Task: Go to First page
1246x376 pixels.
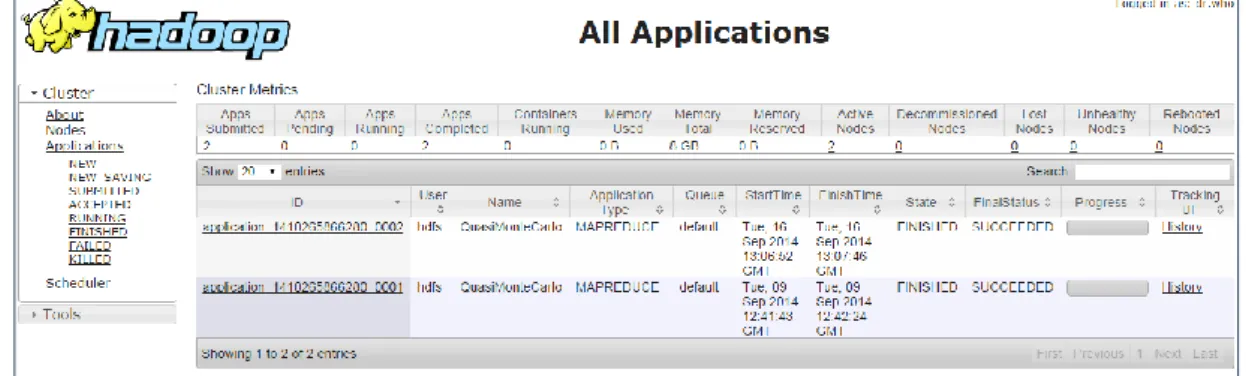Action: click(1049, 354)
